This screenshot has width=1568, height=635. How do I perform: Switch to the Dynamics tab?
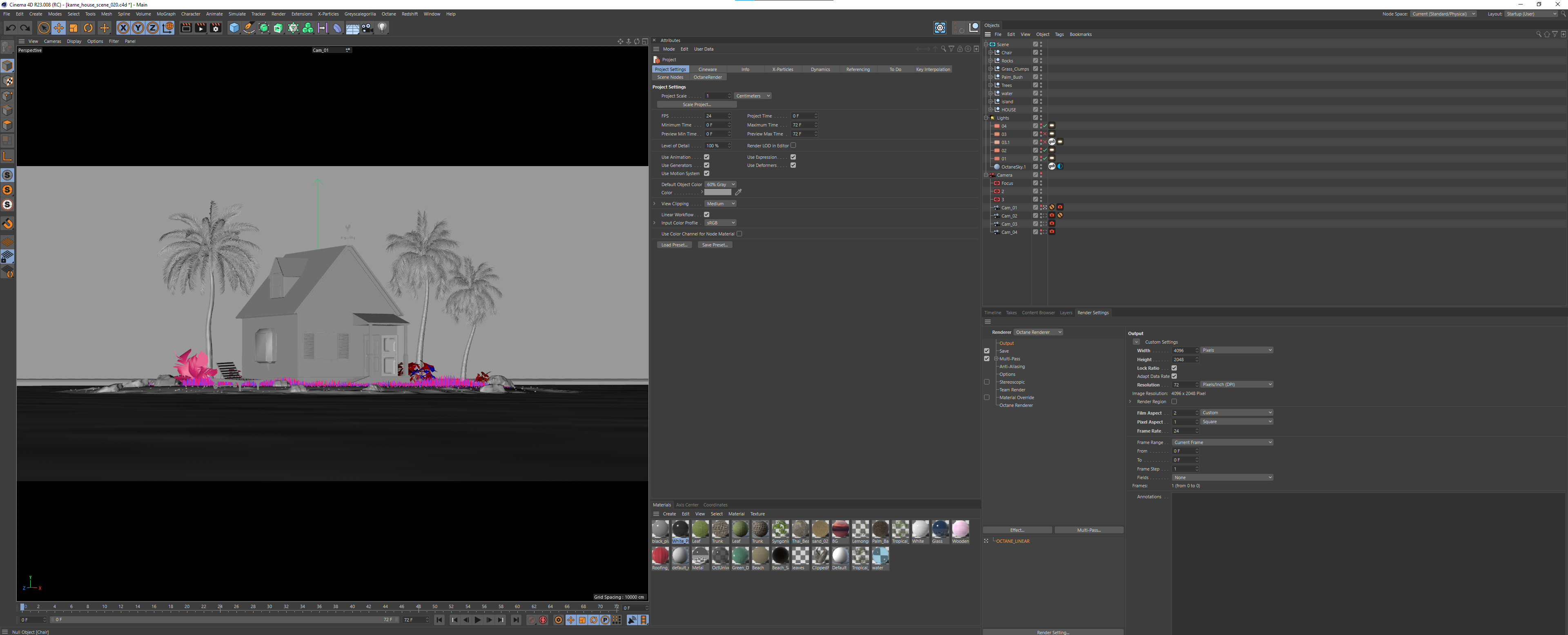pos(820,69)
